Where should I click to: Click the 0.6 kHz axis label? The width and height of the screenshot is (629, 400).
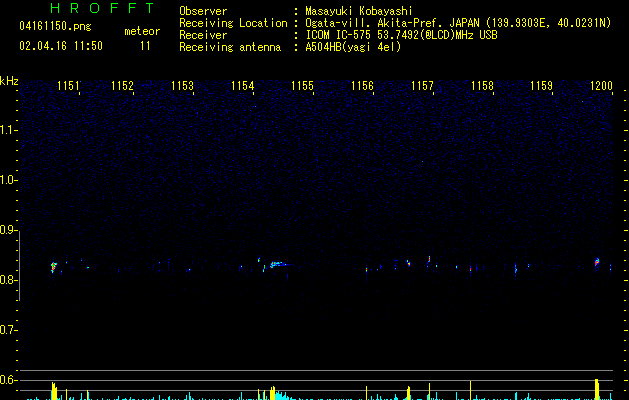8,380
